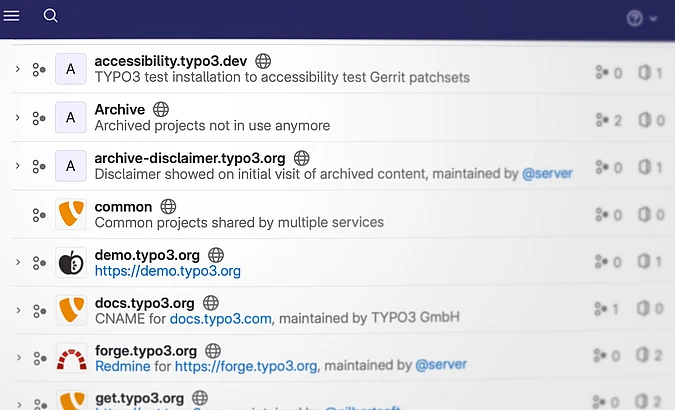
Task: Click the common group TYPO3 logo
Action: coord(70,214)
